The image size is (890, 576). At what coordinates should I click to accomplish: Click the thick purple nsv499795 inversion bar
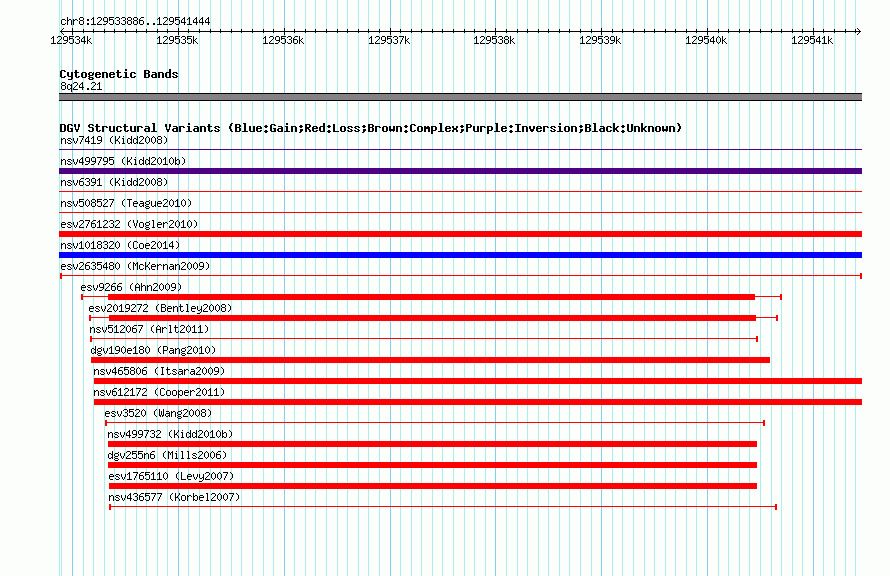[x=460, y=171]
